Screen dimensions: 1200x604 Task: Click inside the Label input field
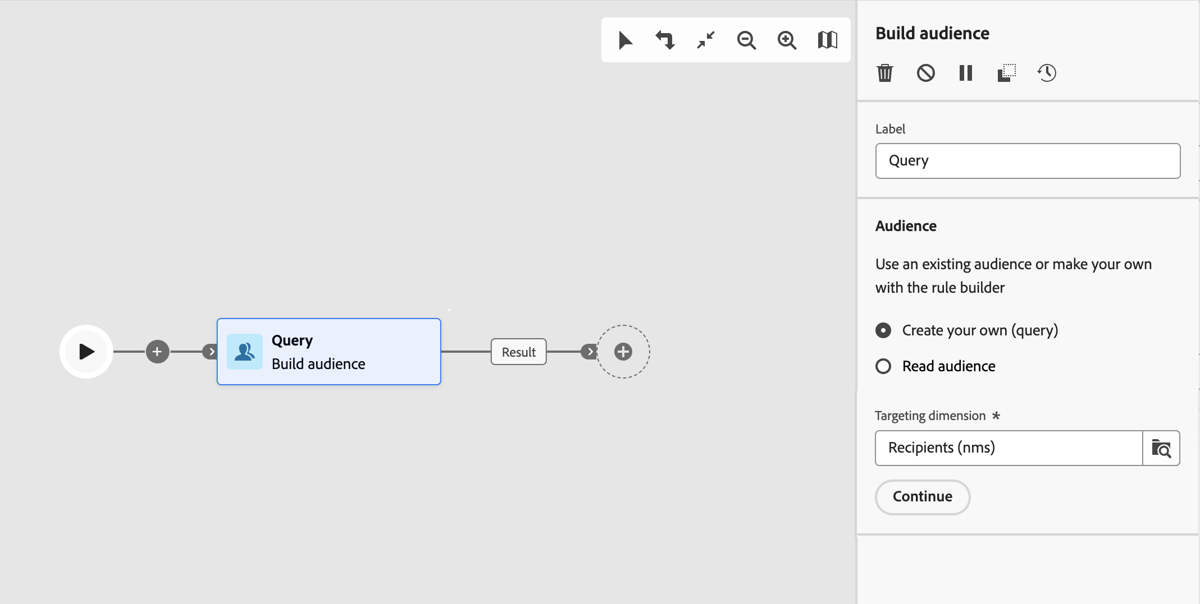pyautogui.click(x=1027, y=160)
